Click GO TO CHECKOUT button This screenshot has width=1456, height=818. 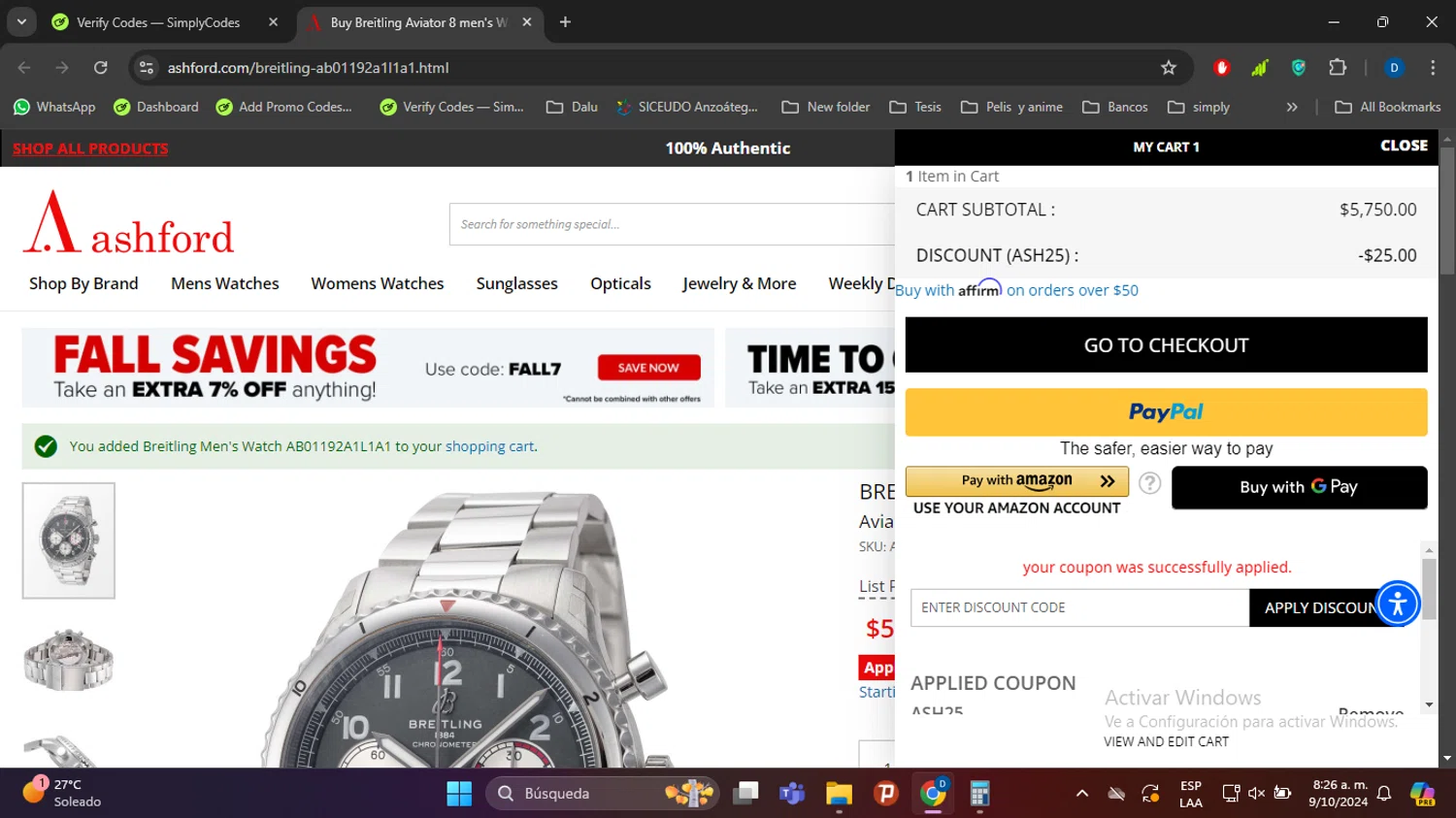tap(1166, 344)
